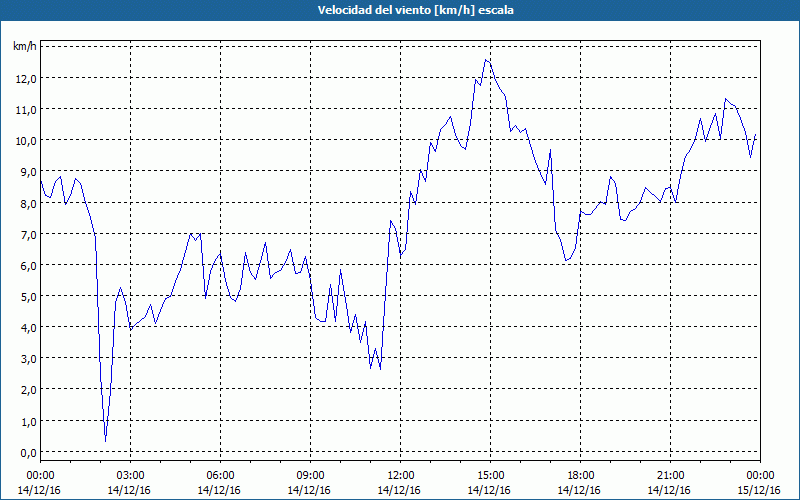The width and height of the screenshot is (800, 500).
Task: Click the 0,0 y-axis label
Action: pos(29,453)
